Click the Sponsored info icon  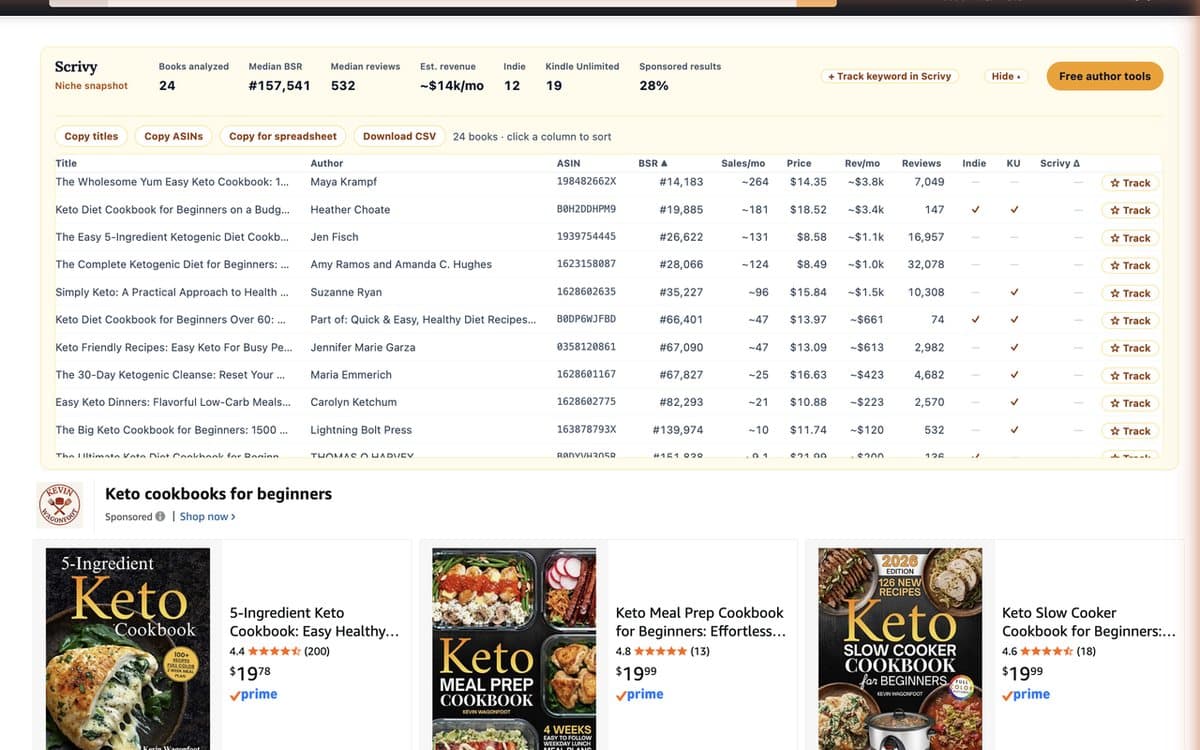(160, 517)
